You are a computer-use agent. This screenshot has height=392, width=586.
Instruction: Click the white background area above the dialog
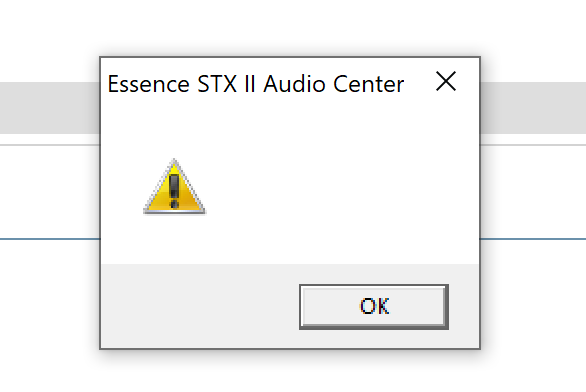(290, 27)
